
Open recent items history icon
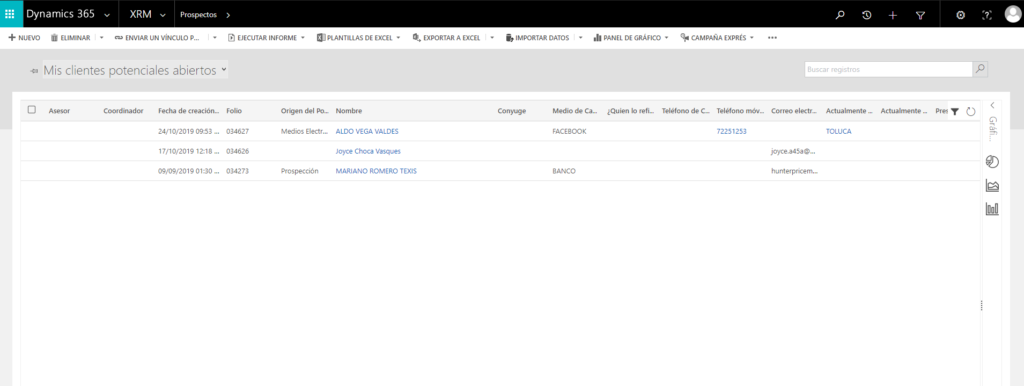867,14
